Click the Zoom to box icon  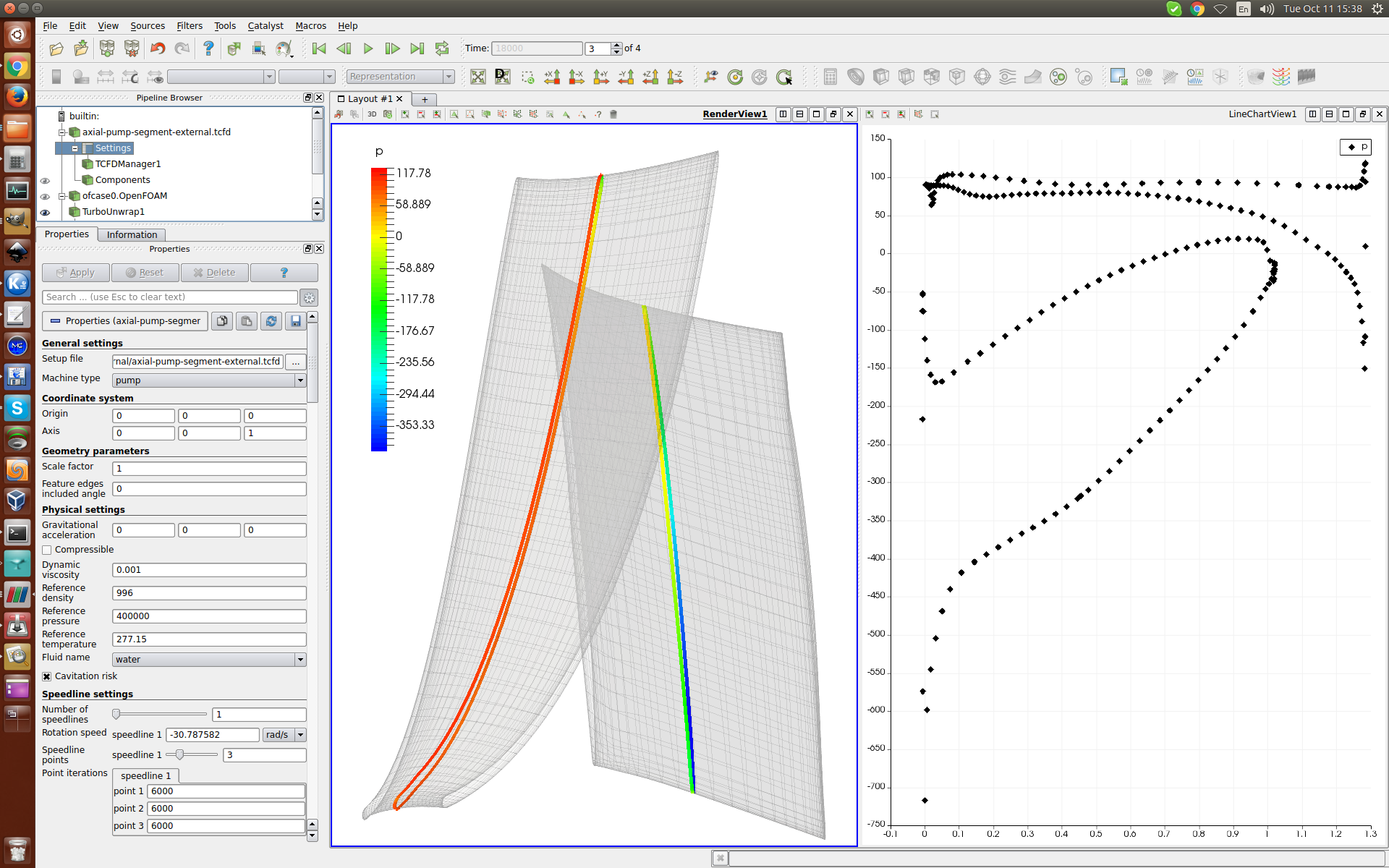(x=527, y=77)
